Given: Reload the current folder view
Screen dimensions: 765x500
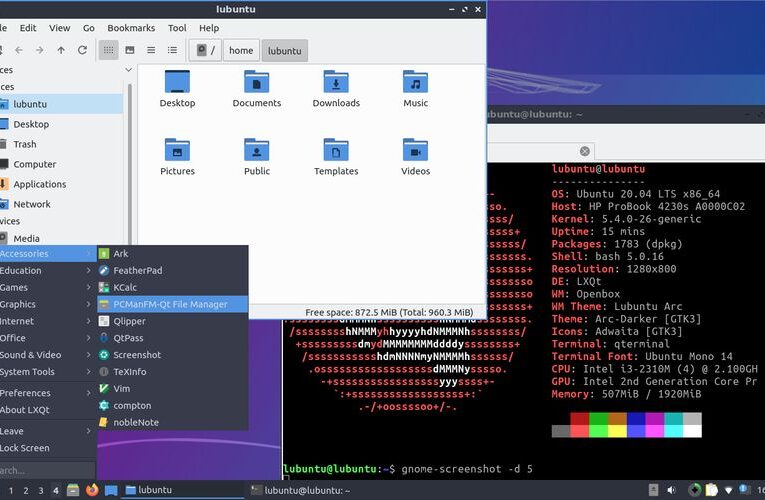Looking at the screenshot, I should (x=82, y=50).
